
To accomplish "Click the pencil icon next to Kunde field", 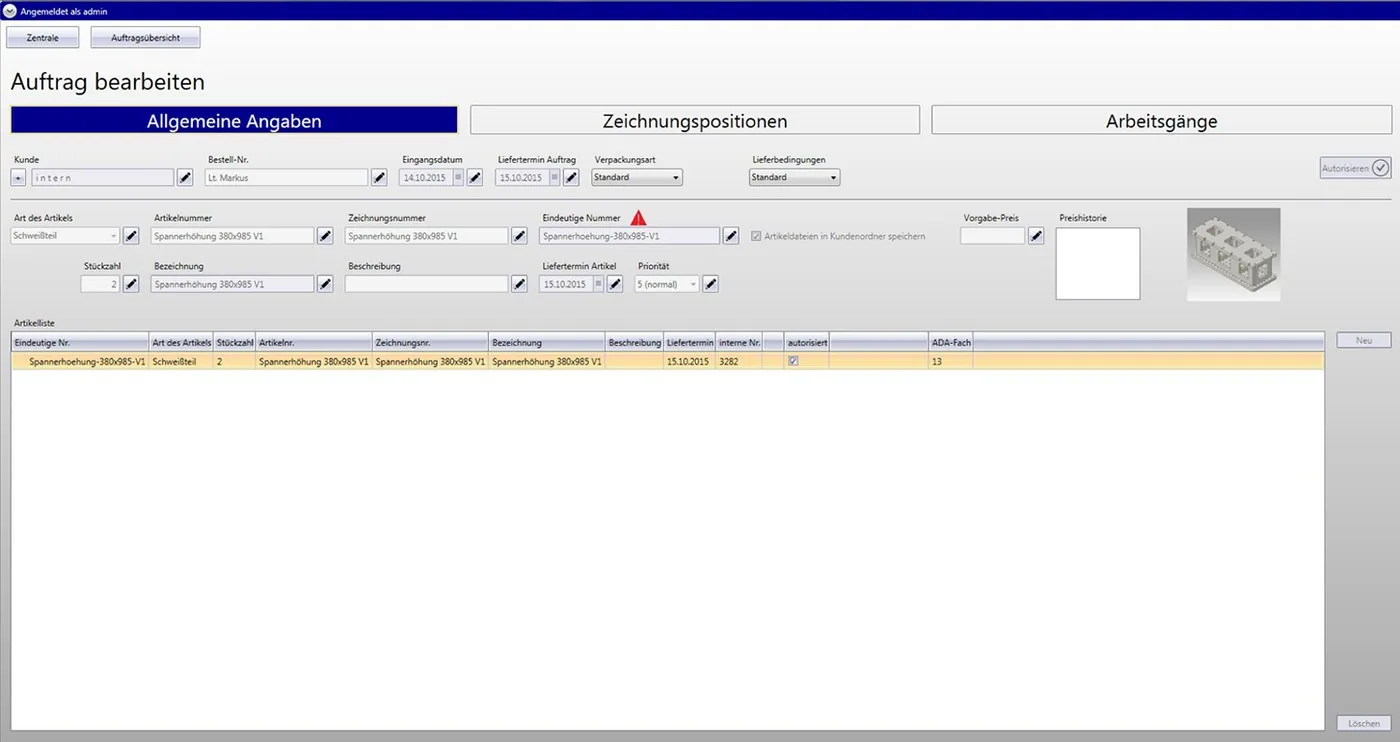I will point(185,177).
